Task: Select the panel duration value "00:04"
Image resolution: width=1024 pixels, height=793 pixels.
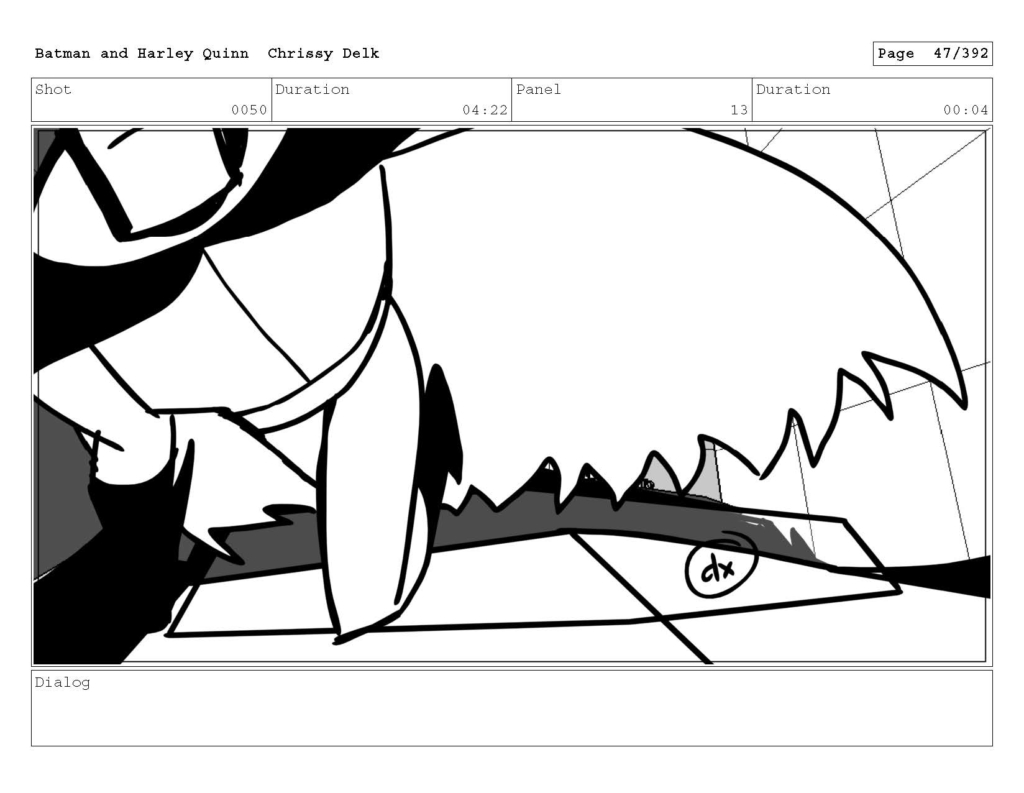Action: pyautogui.click(x=966, y=110)
